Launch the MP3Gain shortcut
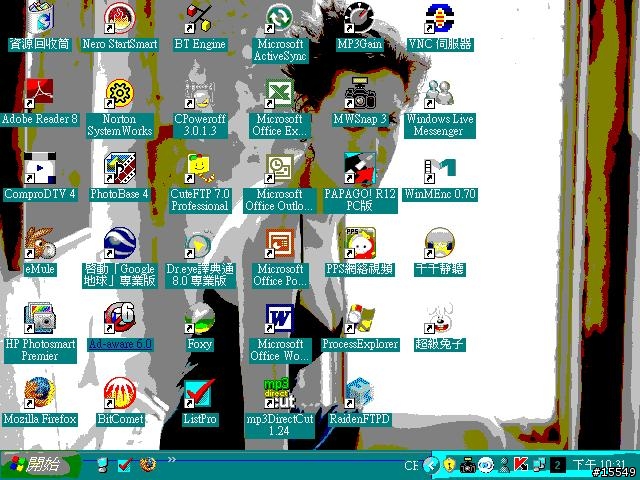 click(x=359, y=18)
